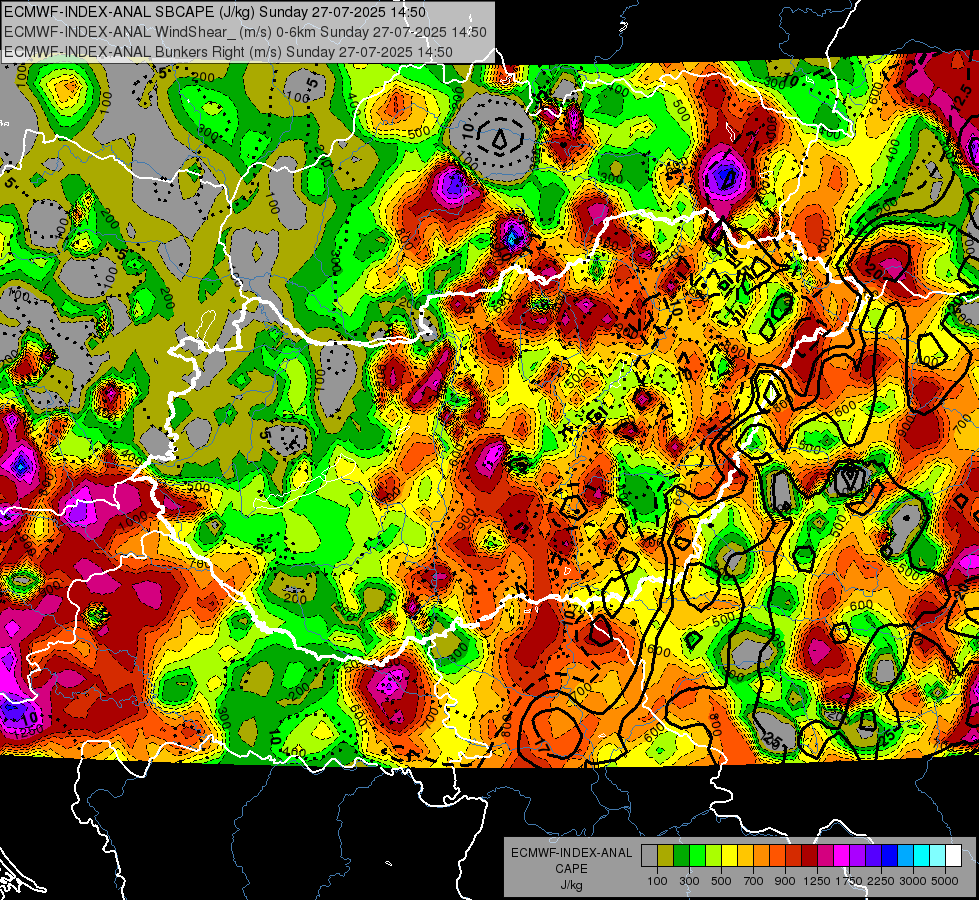Click the 2250 legend tick label
The image size is (979, 900).
tap(881, 881)
